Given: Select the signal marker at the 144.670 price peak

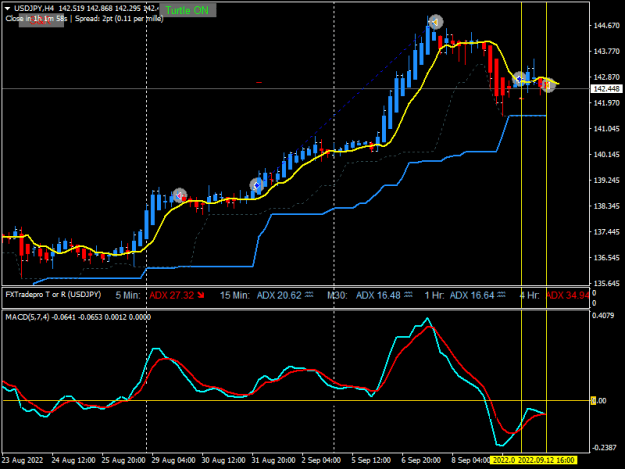Looking at the screenshot, I should click(435, 22).
